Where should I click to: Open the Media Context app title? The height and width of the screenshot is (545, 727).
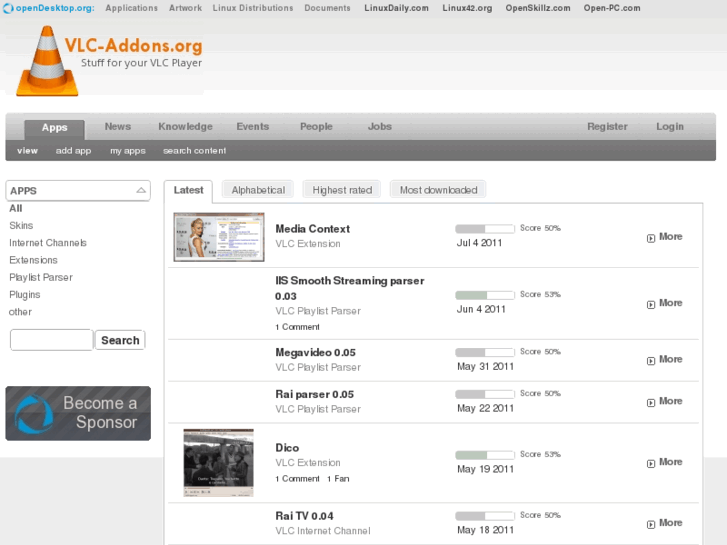click(x=312, y=229)
